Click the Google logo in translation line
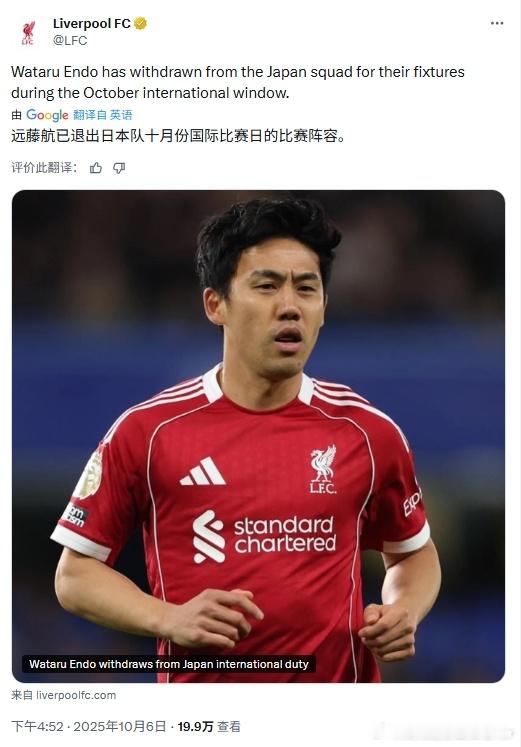The image size is (521, 747). (47, 115)
